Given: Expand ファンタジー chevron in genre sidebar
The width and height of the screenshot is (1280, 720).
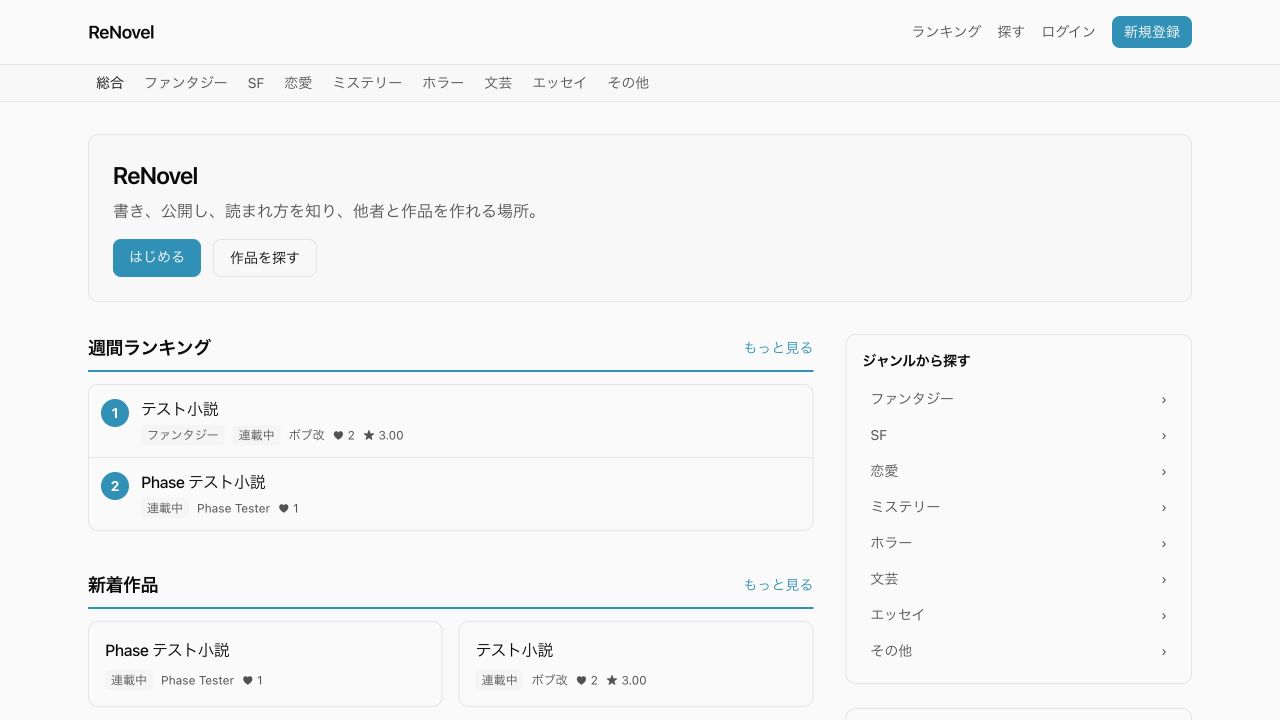Looking at the screenshot, I should (x=1164, y=400).
